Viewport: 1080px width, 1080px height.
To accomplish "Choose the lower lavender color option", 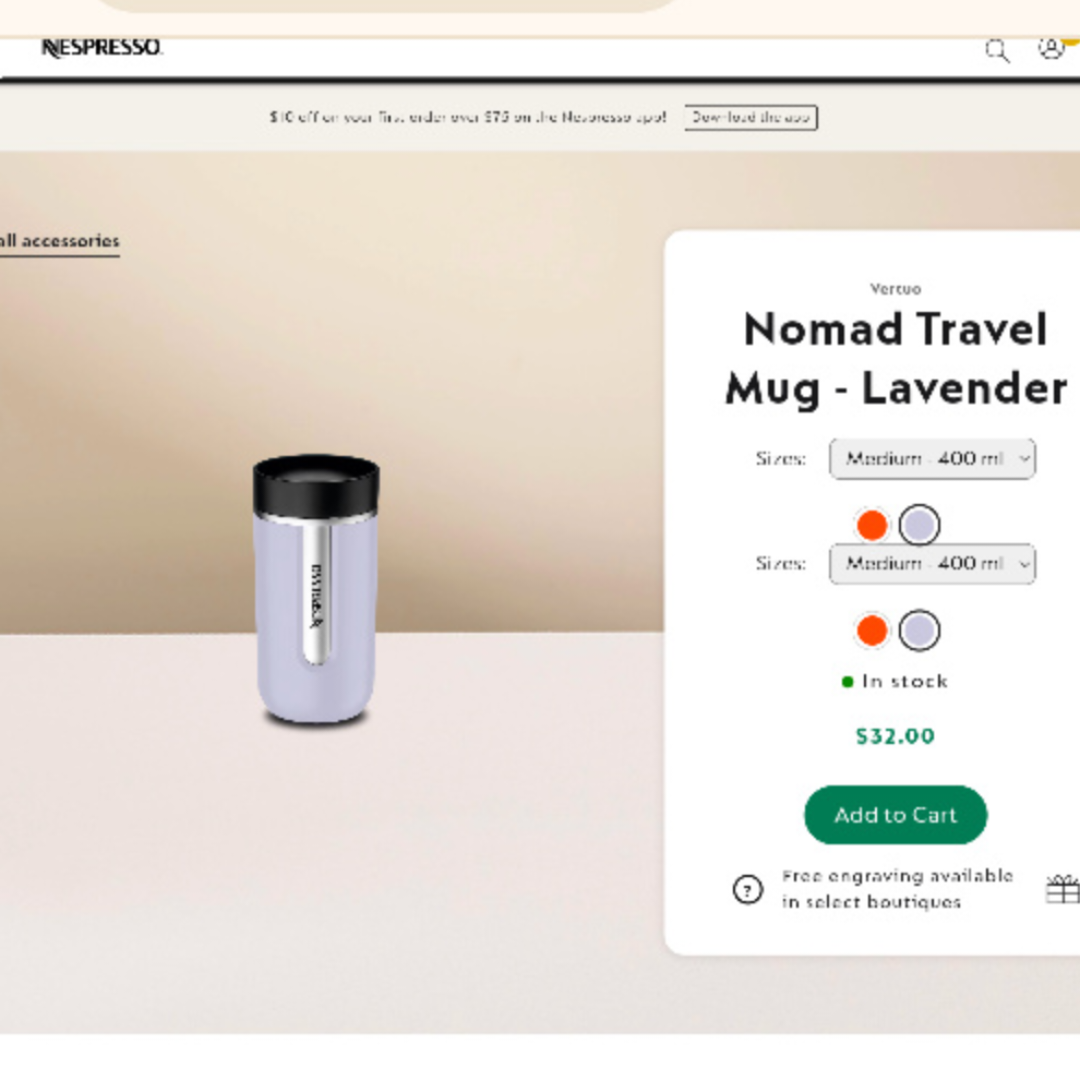I will (x=920, y=630).
